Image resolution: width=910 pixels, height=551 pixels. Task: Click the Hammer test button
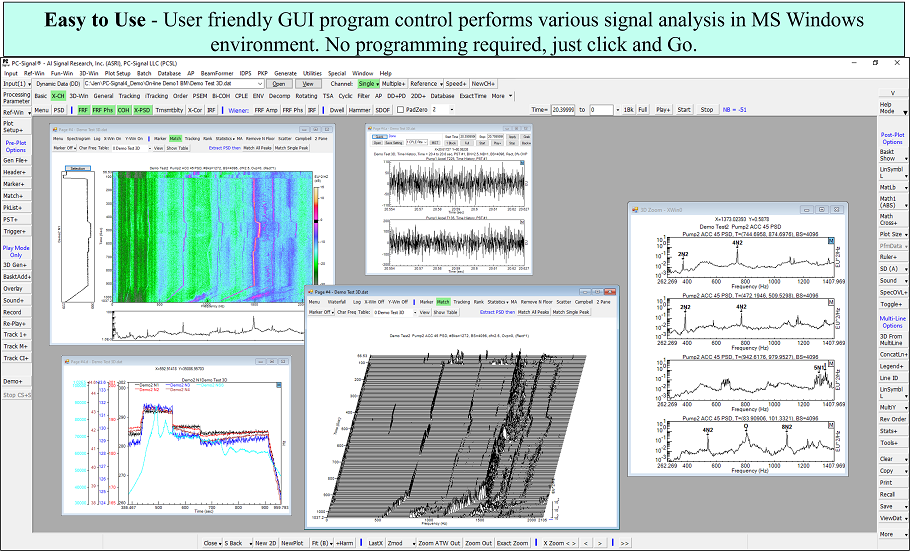pos(360,109)
